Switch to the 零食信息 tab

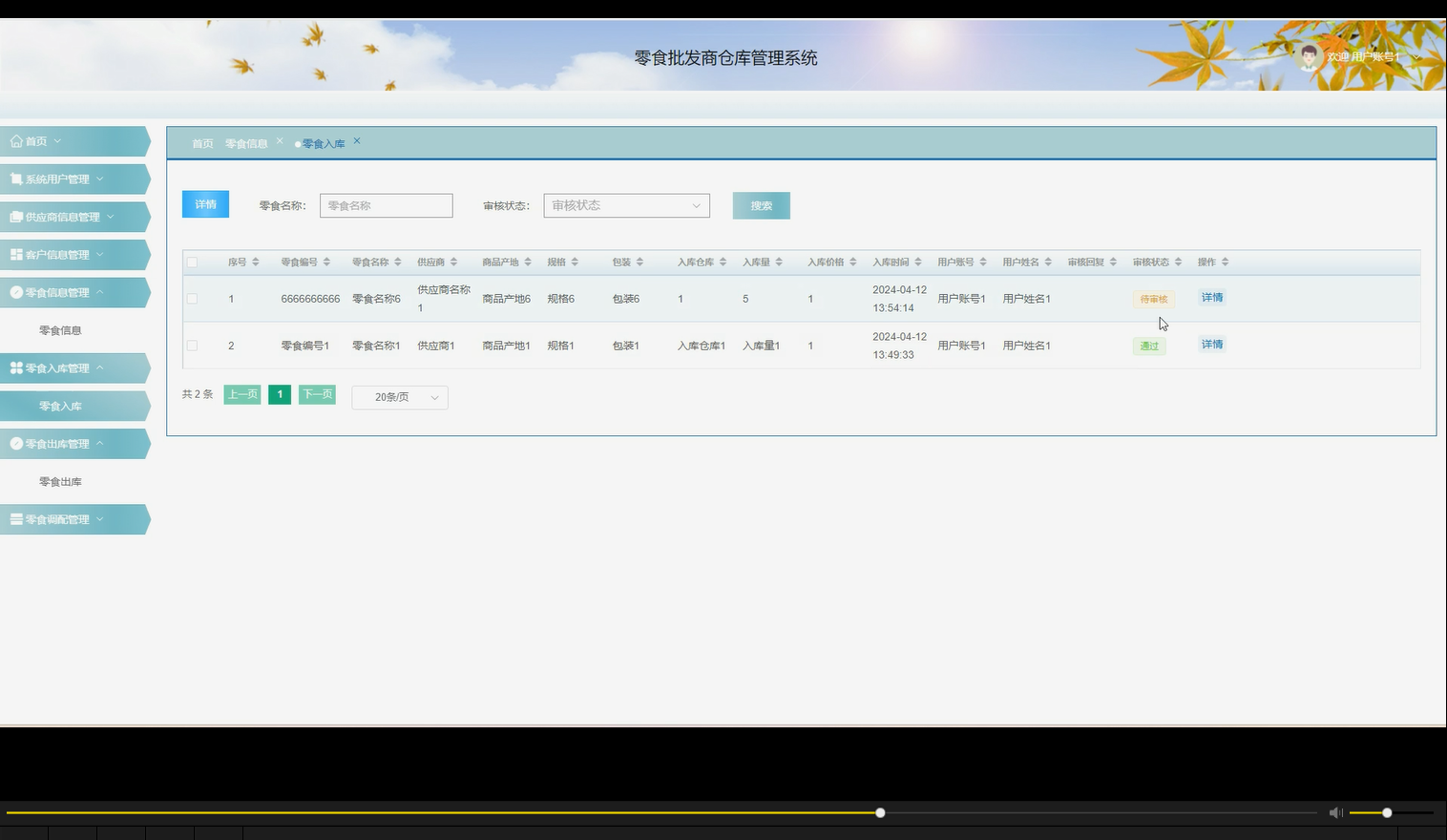pyautogui.click(x=246, y=142)
